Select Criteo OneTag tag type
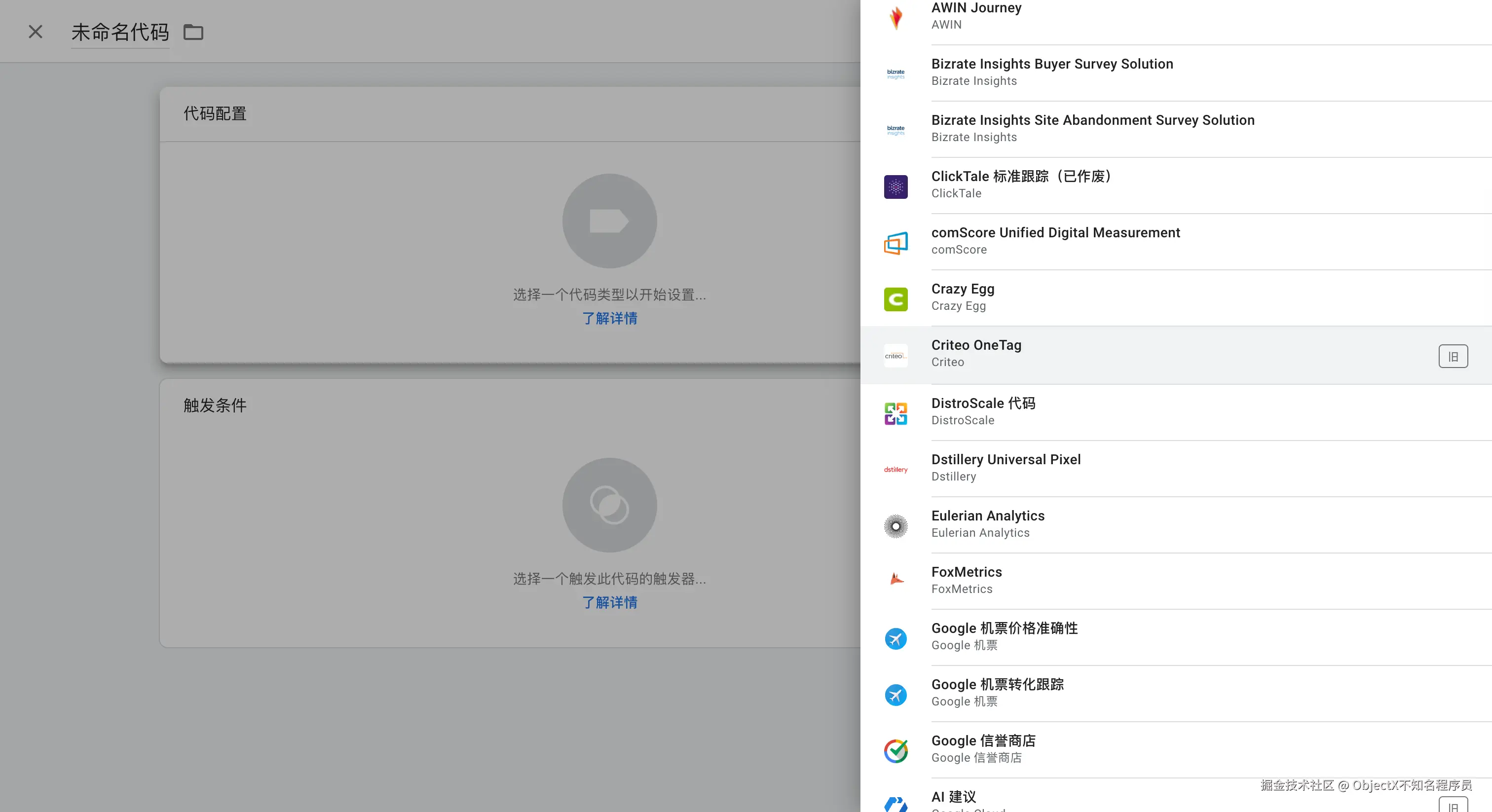The image size is (1492, 812). [x=976, y=353]
